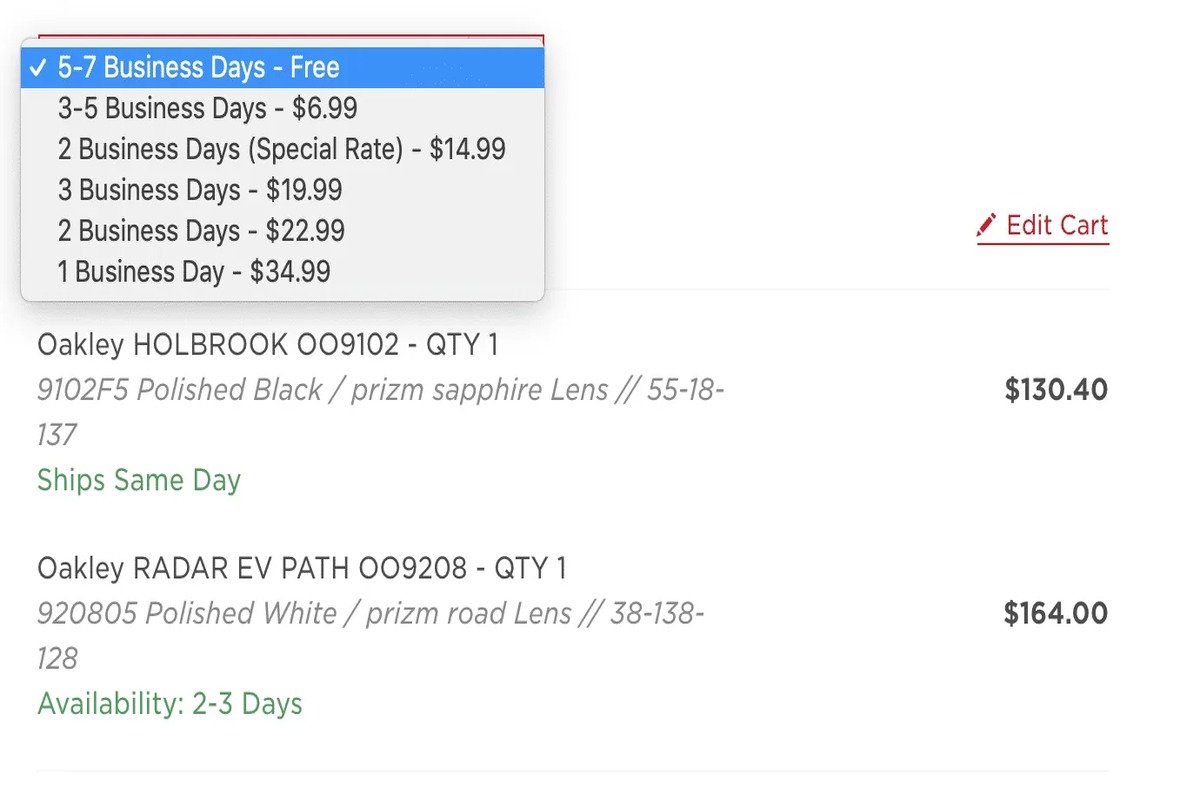
Task: Select the 5-7 Business Days Free option
Action: (200, 68)
